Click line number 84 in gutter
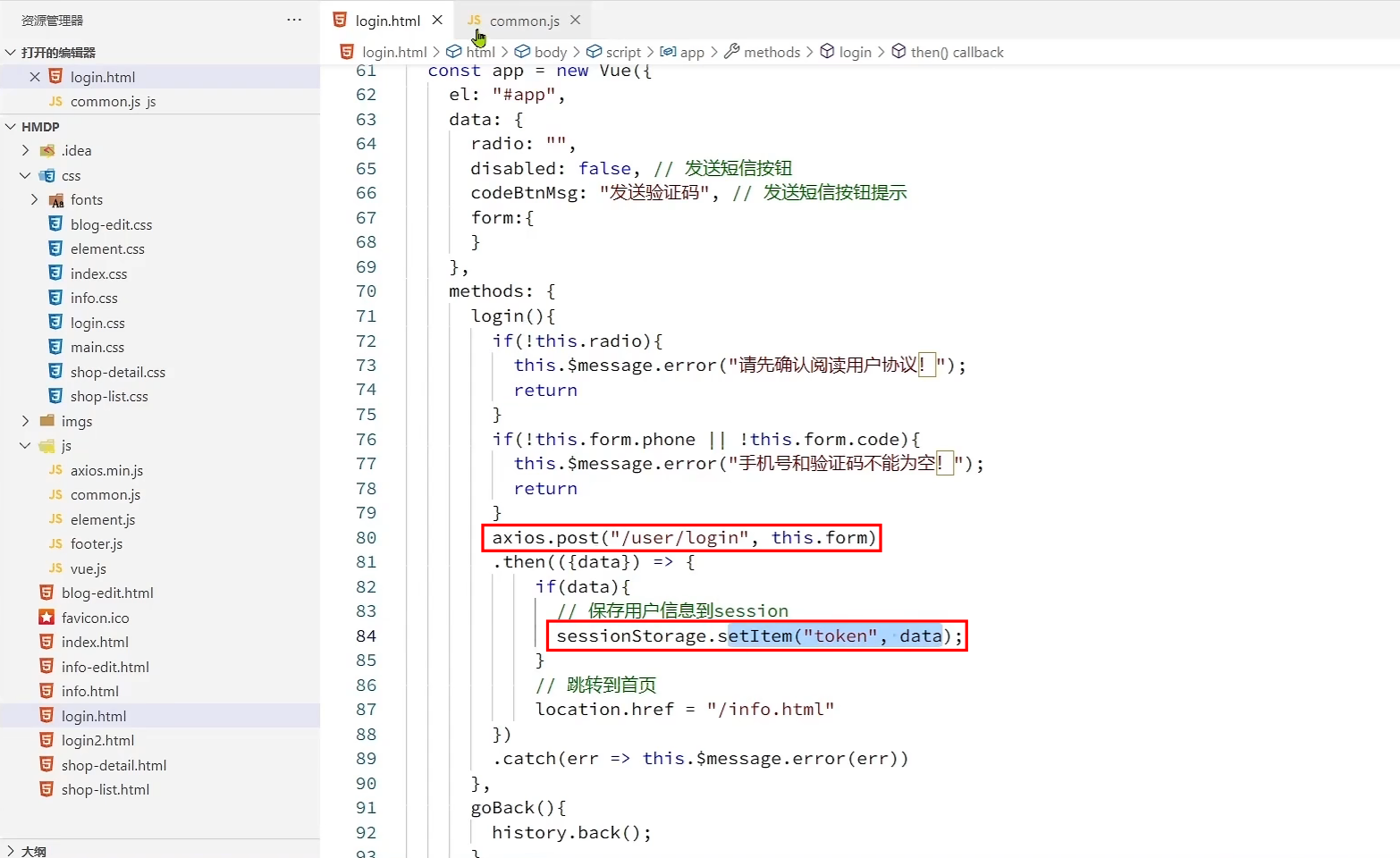This screenshot has width=1400, height=858. 366,635
